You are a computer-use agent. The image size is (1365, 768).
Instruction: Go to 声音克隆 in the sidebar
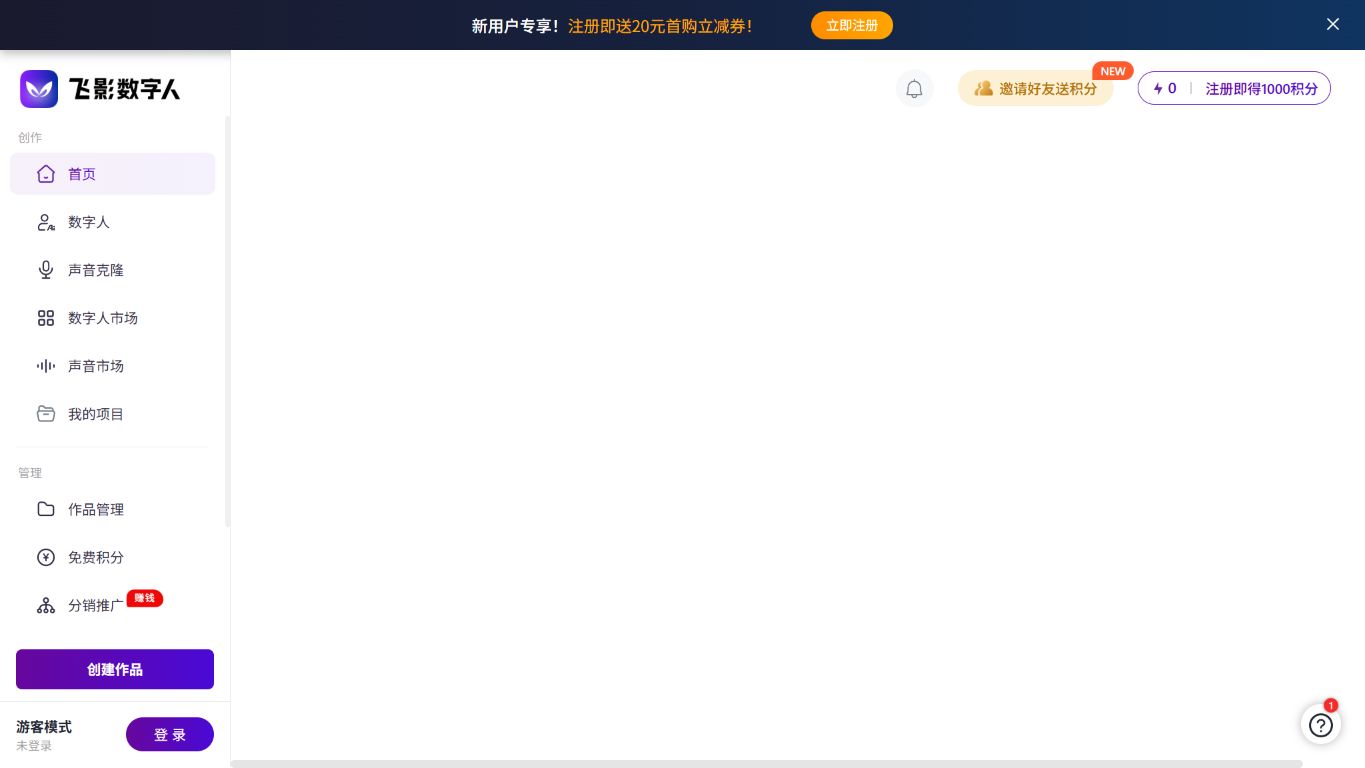click(112, 270)
